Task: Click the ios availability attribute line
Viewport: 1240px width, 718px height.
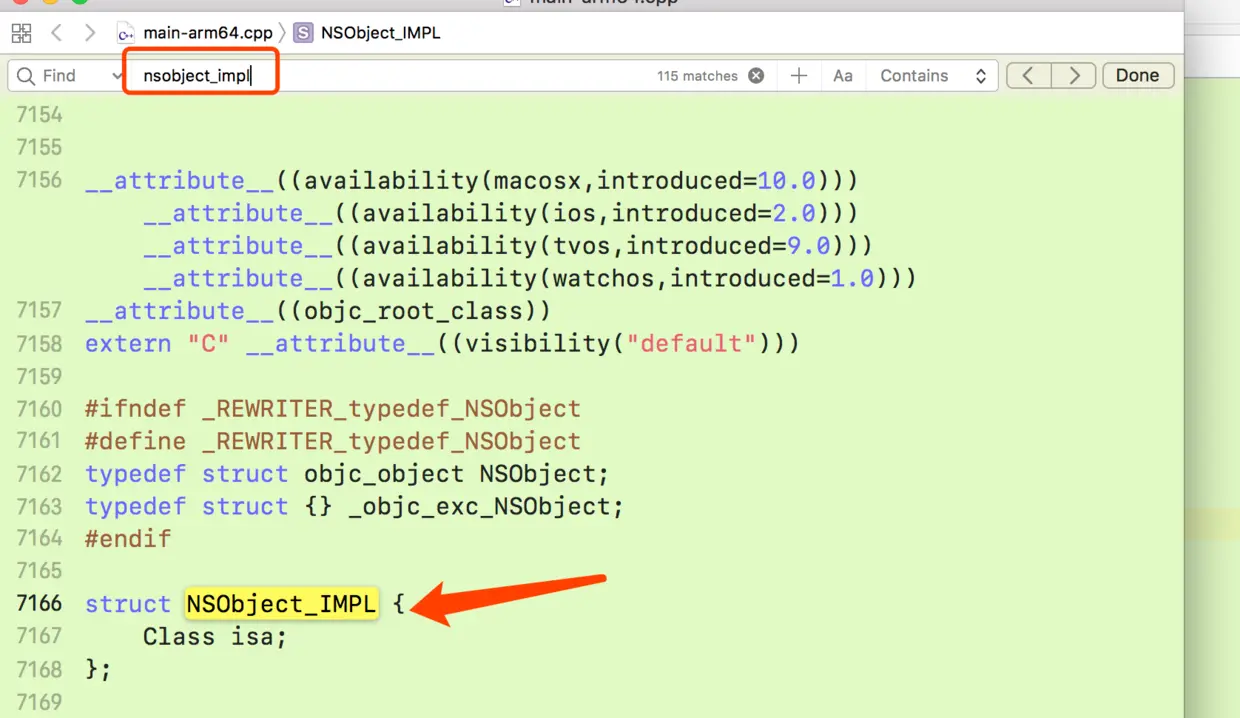Action: (501, 214)
